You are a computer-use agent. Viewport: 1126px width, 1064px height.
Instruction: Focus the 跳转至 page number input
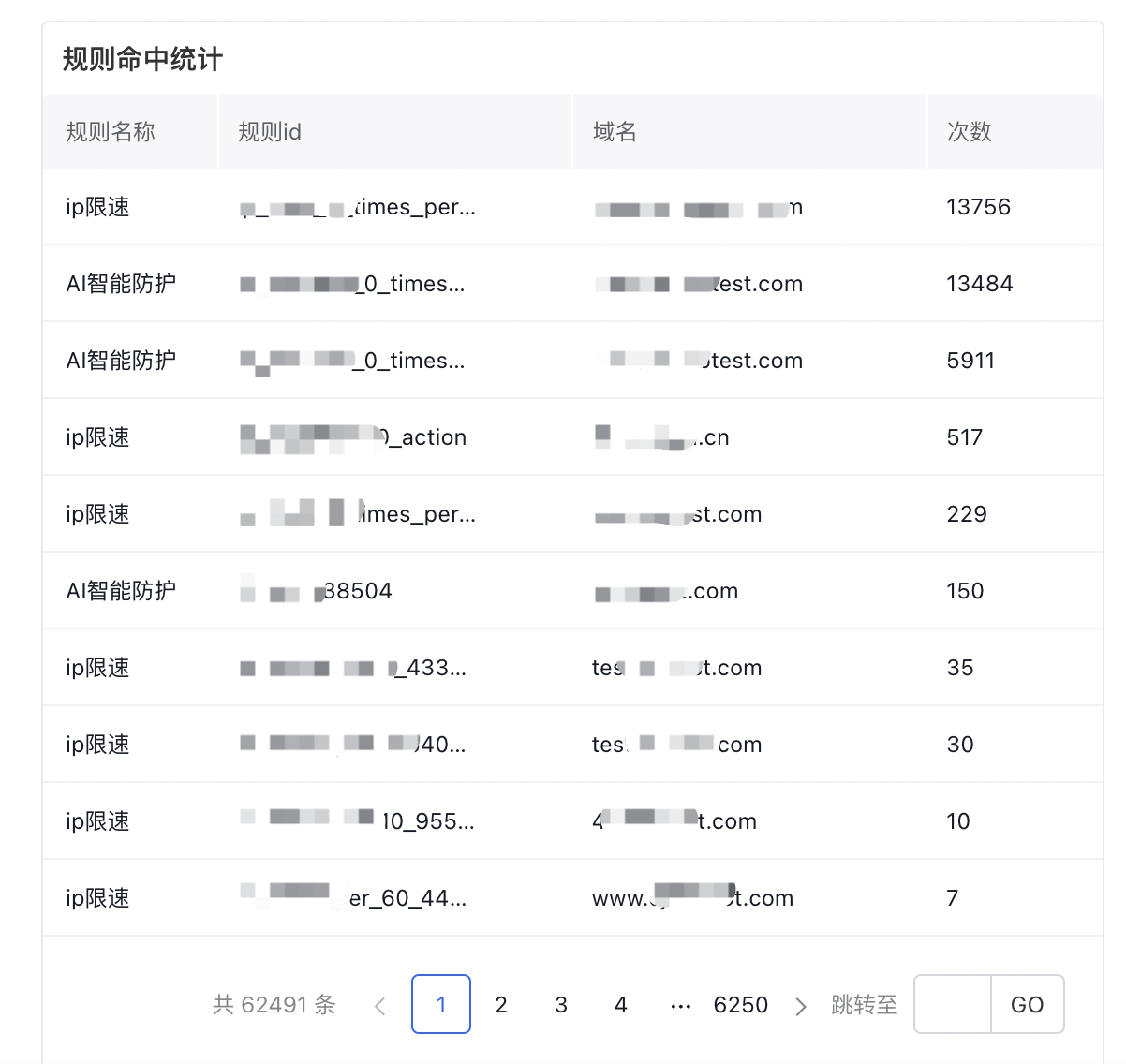click(953, 1004)
